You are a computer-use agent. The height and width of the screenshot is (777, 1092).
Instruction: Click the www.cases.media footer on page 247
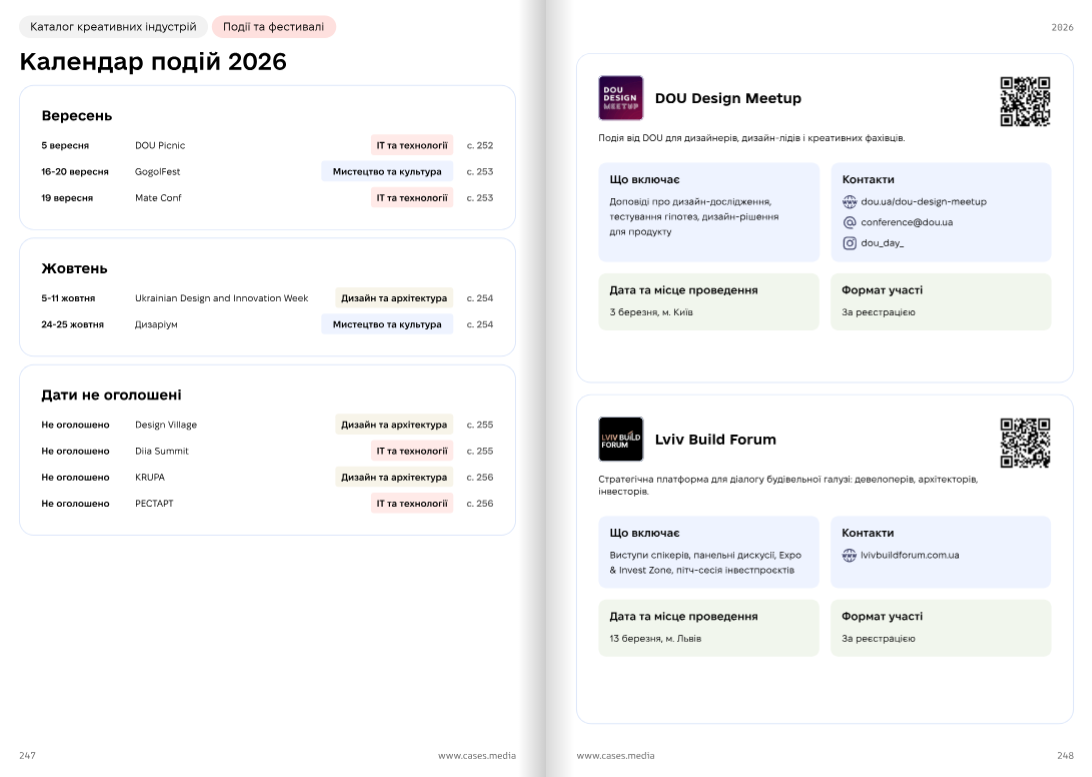pos(477,755)
